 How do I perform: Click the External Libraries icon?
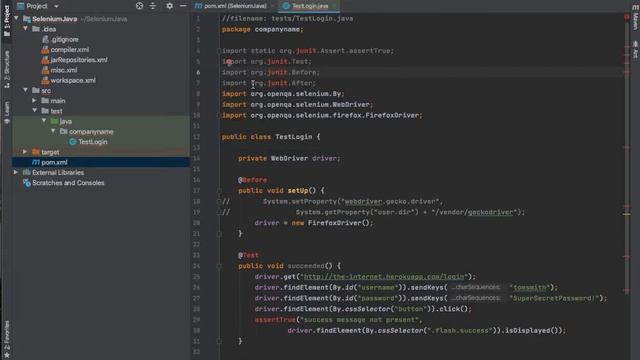tap(27, 172)
